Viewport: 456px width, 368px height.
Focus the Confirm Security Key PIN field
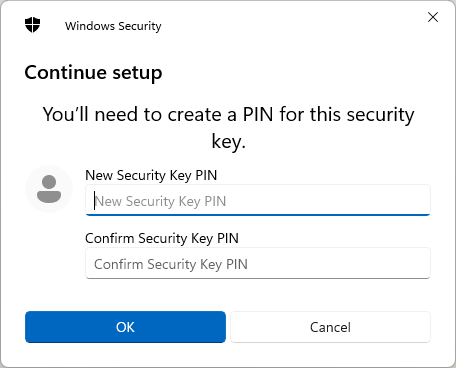(258, 263)
